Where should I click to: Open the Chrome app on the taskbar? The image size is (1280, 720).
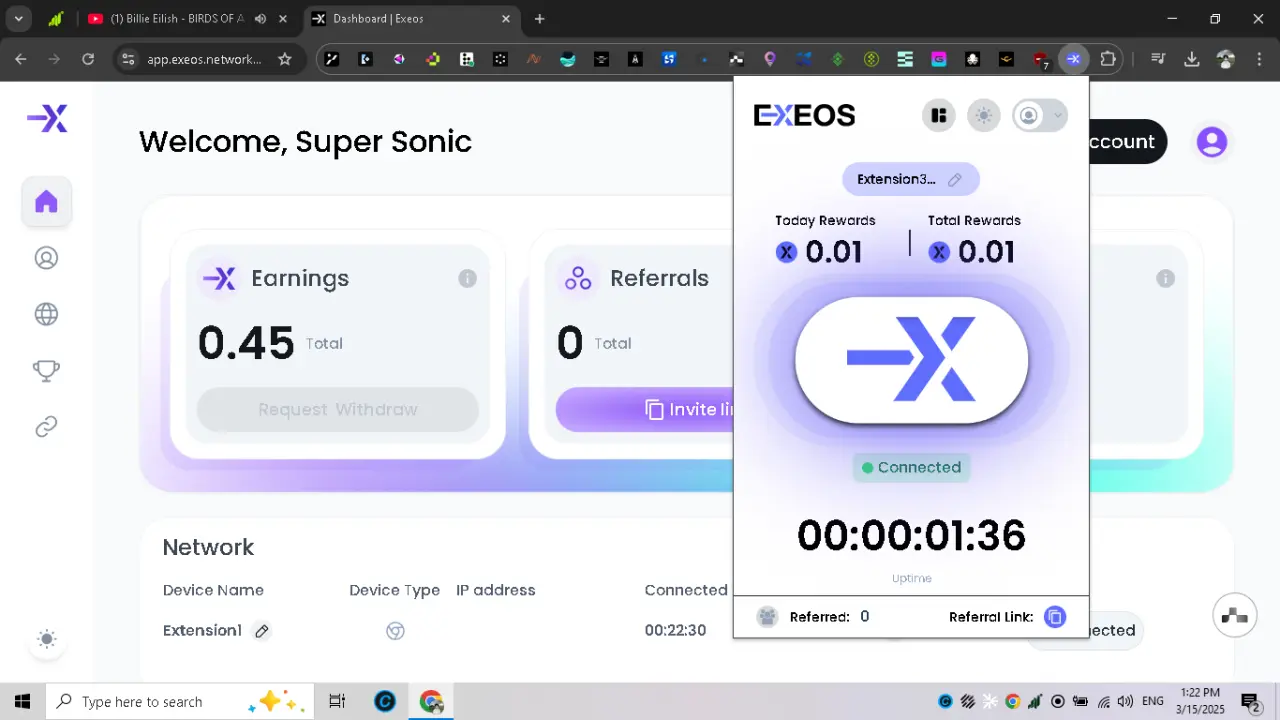click(431, 701)
